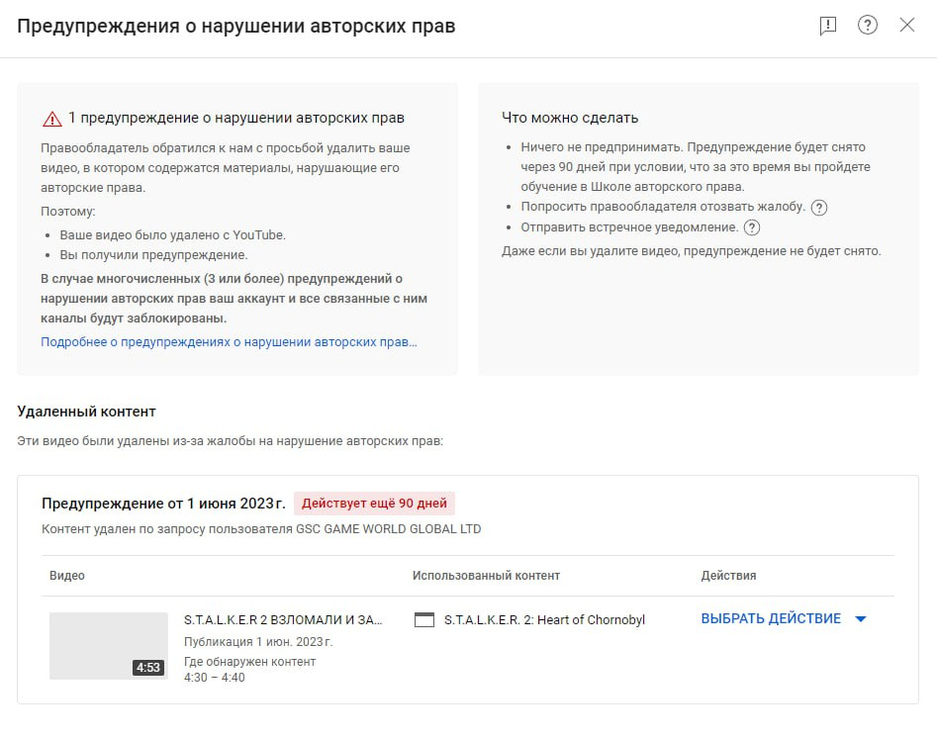Viewport: 937px width, 733px height.
Task: Click the 4:53 duration badge
Action: (148, 668)
